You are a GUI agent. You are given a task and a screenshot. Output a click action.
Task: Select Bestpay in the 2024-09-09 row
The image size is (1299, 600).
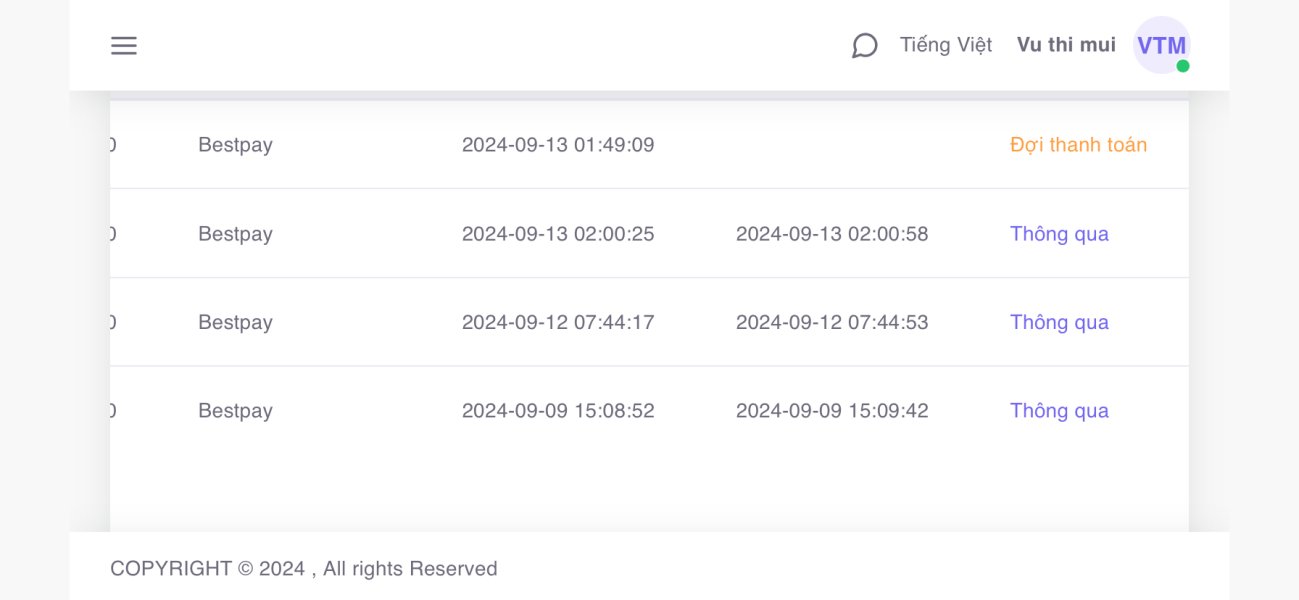pos(235,411)
